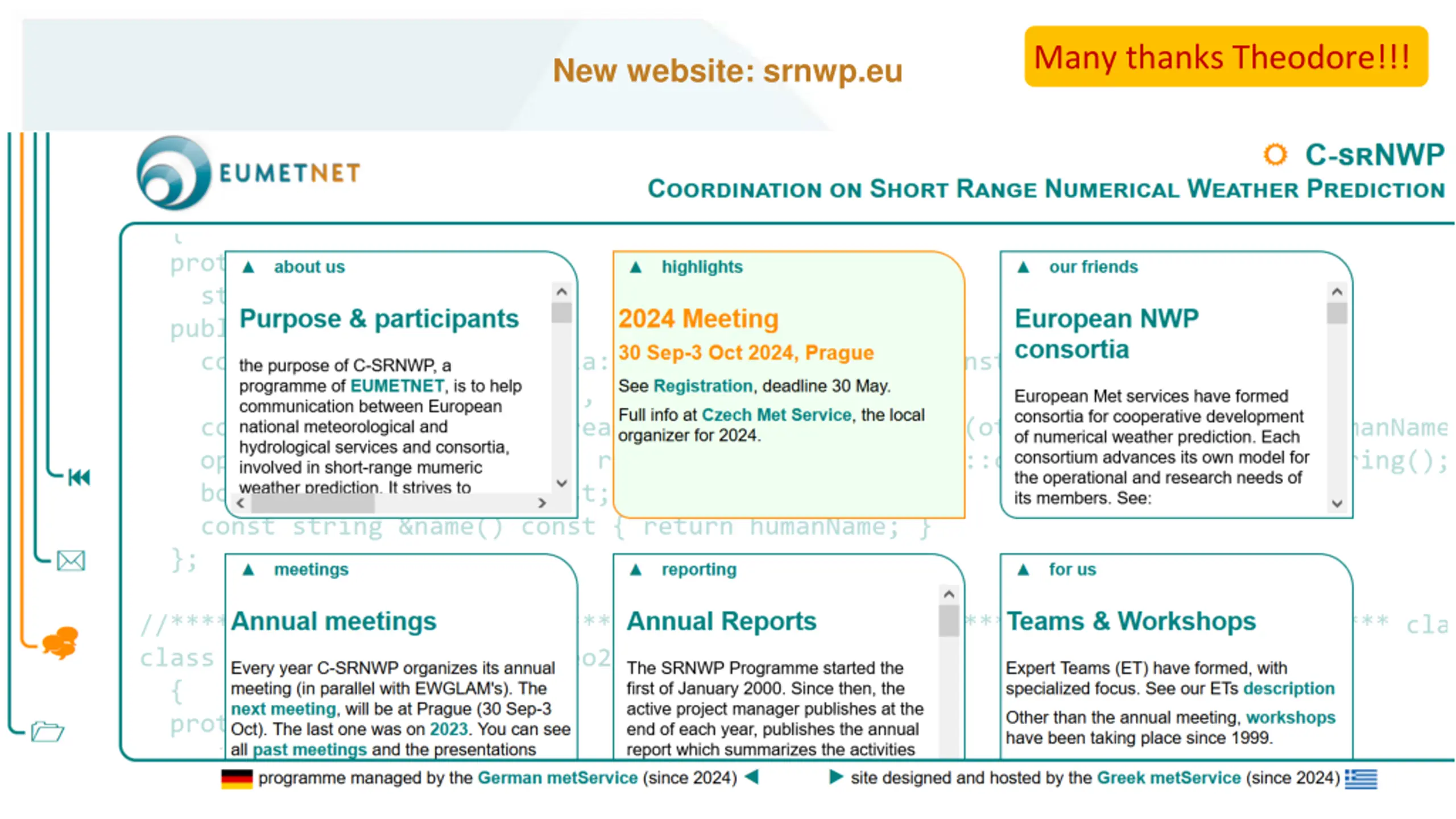Viewport: 1456px width, 819px height.
Task: Click our friends scrollbar down arrow
Action: click(x=1337, y=503)
